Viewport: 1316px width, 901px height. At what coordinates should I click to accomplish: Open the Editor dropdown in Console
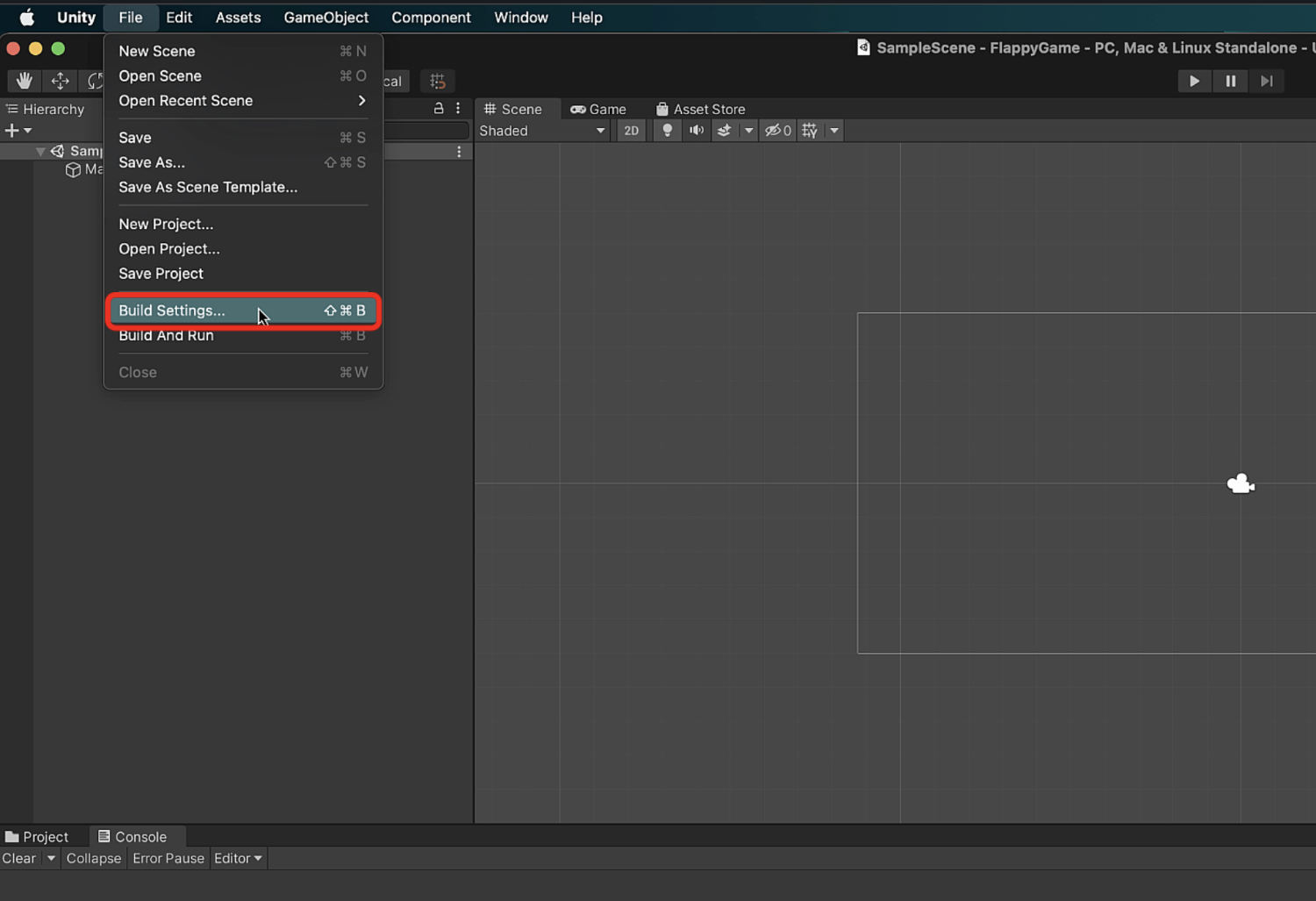(x=238, y=858)
